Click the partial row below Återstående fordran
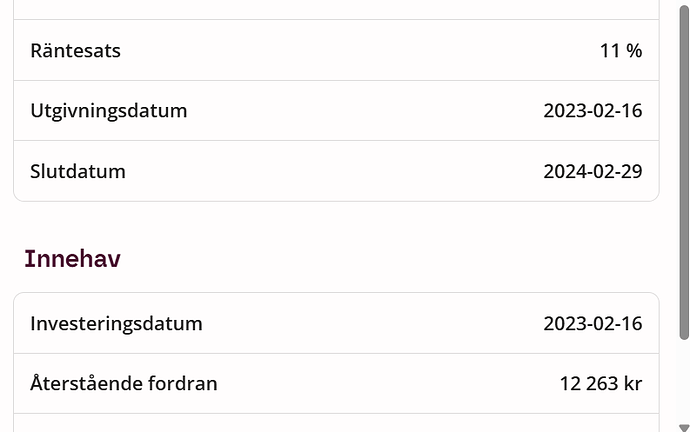The image size is (690, 432). pos(336,424)
